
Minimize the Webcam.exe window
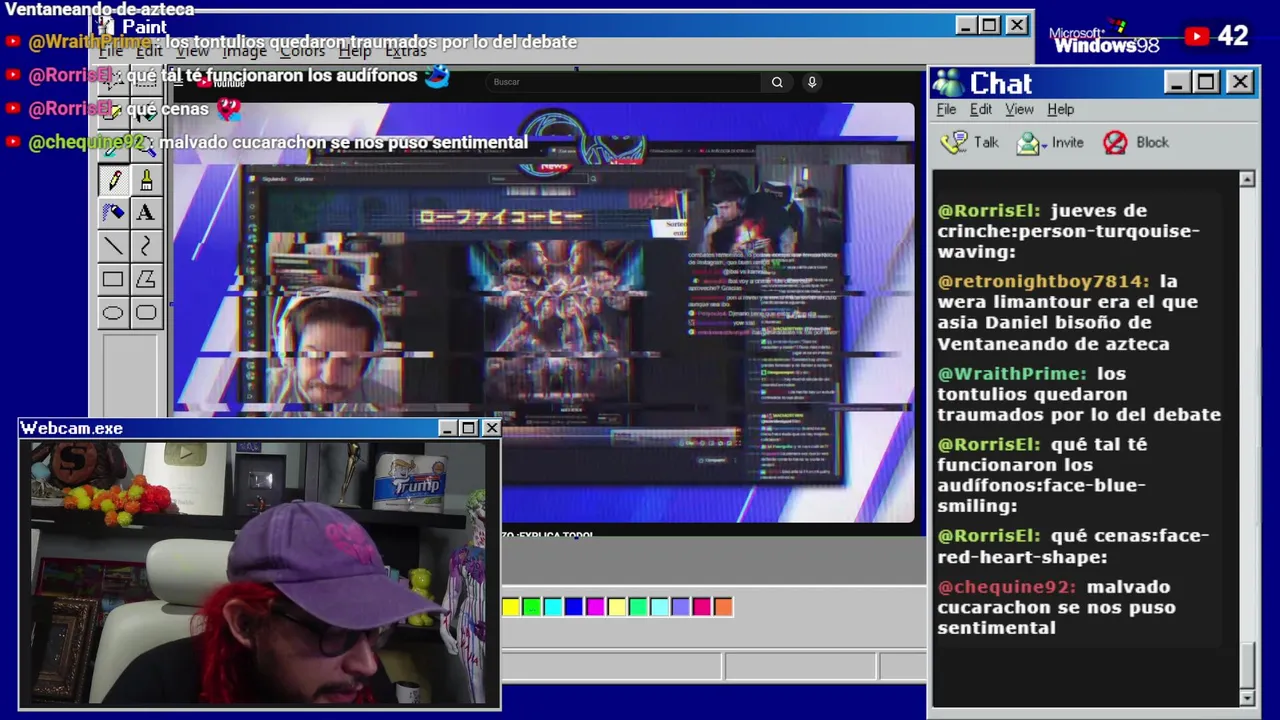pos(448,428)
